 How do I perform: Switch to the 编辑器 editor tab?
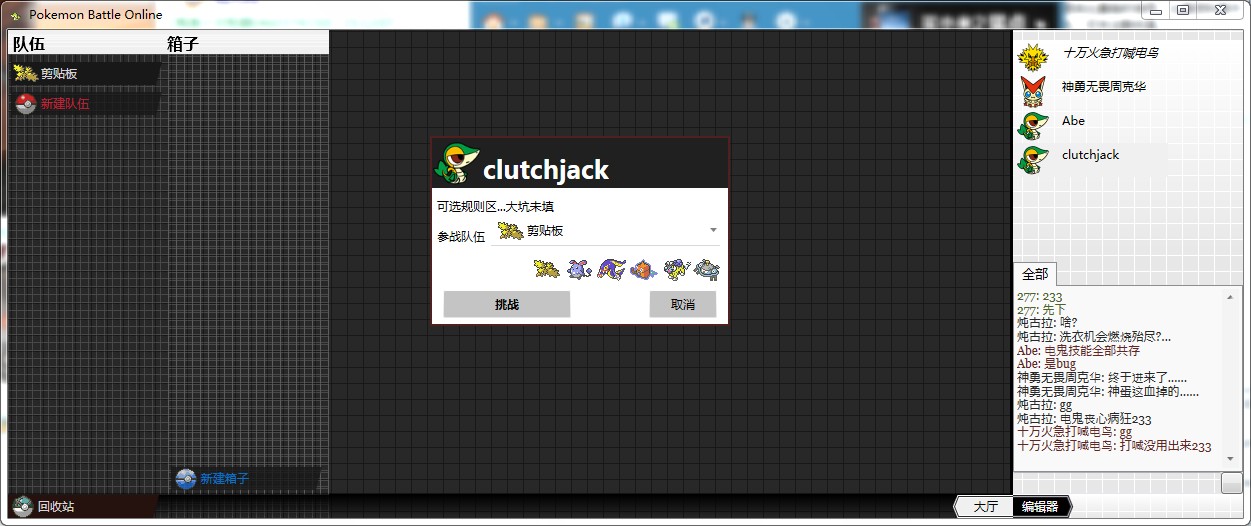pos(1040,507)
